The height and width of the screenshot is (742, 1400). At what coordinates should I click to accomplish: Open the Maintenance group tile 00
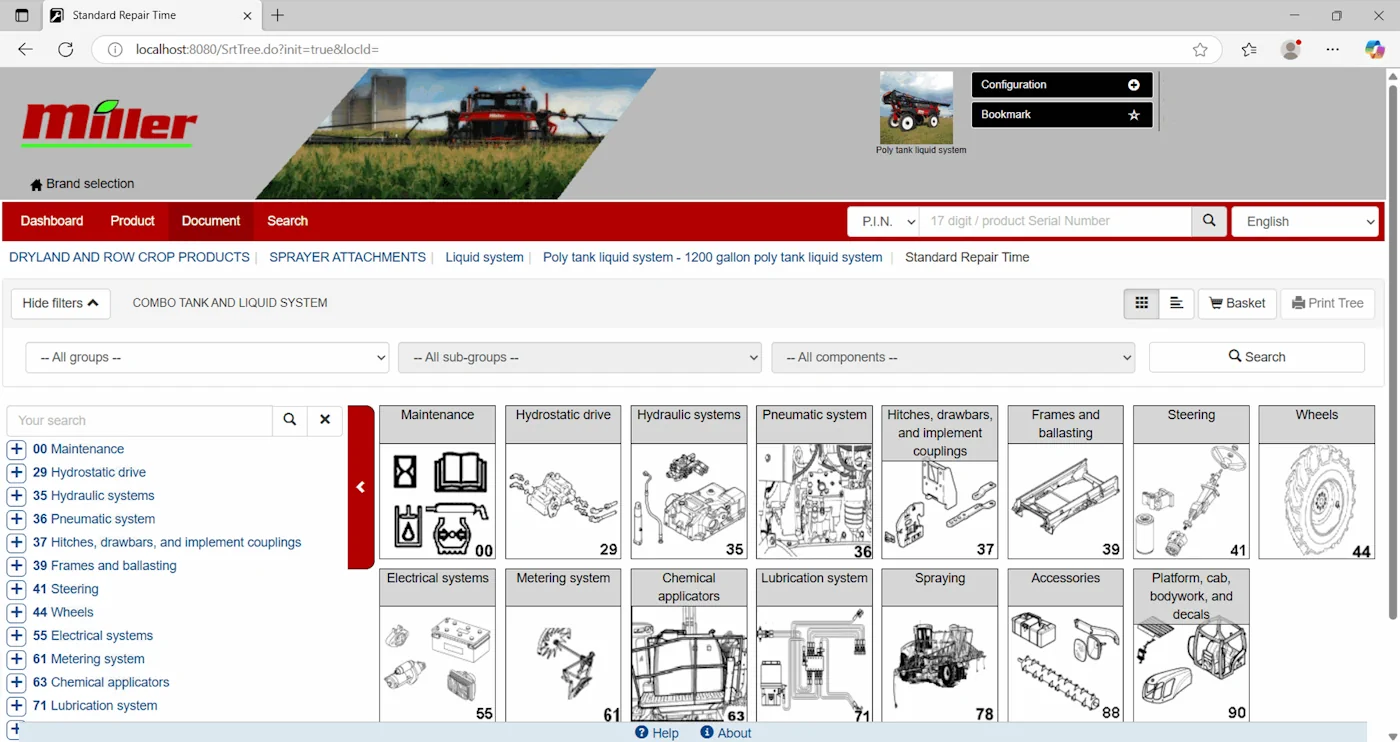click(437, 482)
